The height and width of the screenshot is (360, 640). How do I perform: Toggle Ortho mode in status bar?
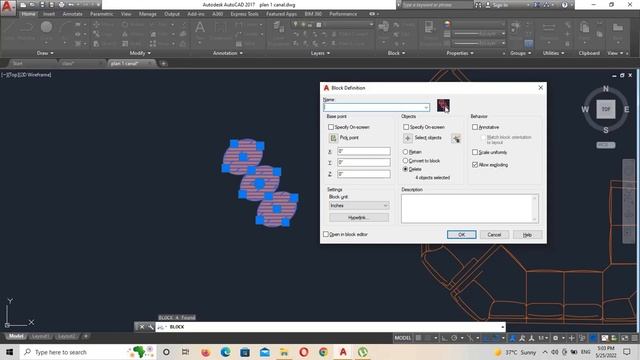444,338
